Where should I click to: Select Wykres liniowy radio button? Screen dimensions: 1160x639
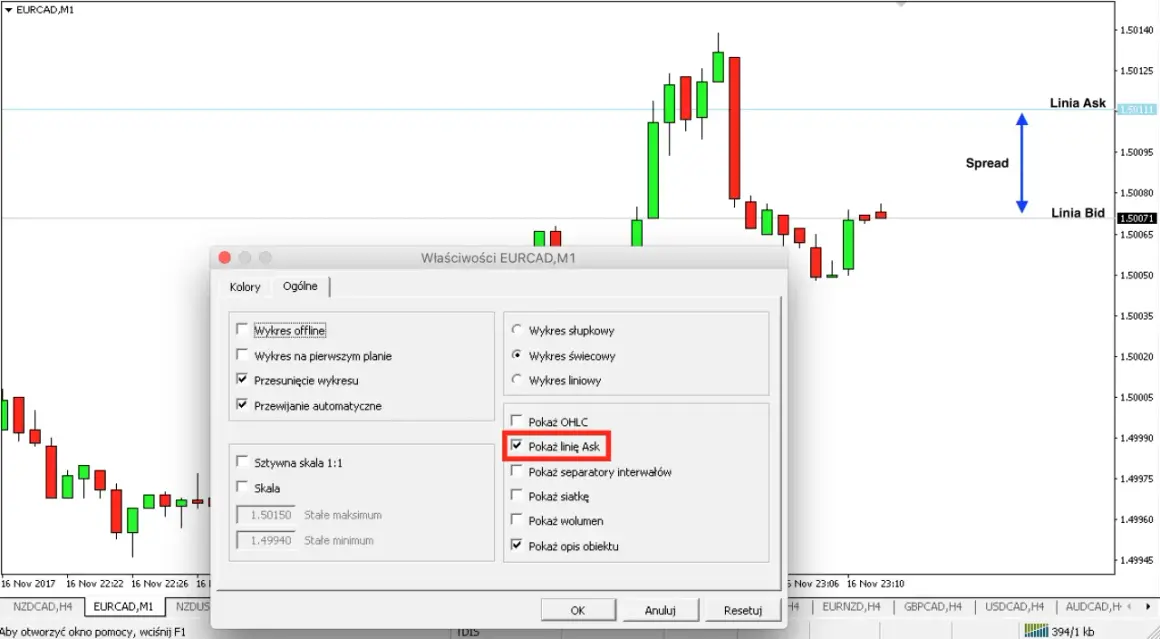pyautogui.click(x=516, y=379)
